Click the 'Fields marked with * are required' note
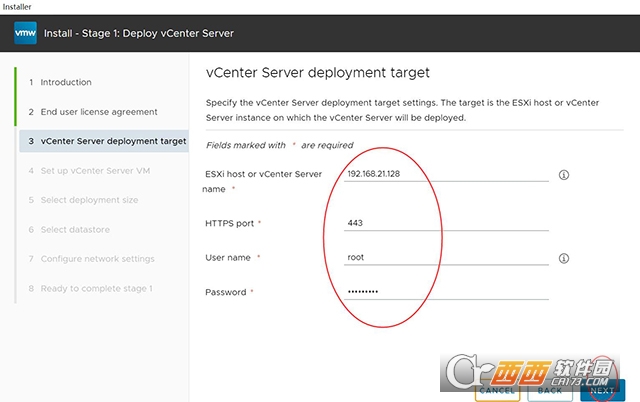640x402 pixels. coord(280,145)
